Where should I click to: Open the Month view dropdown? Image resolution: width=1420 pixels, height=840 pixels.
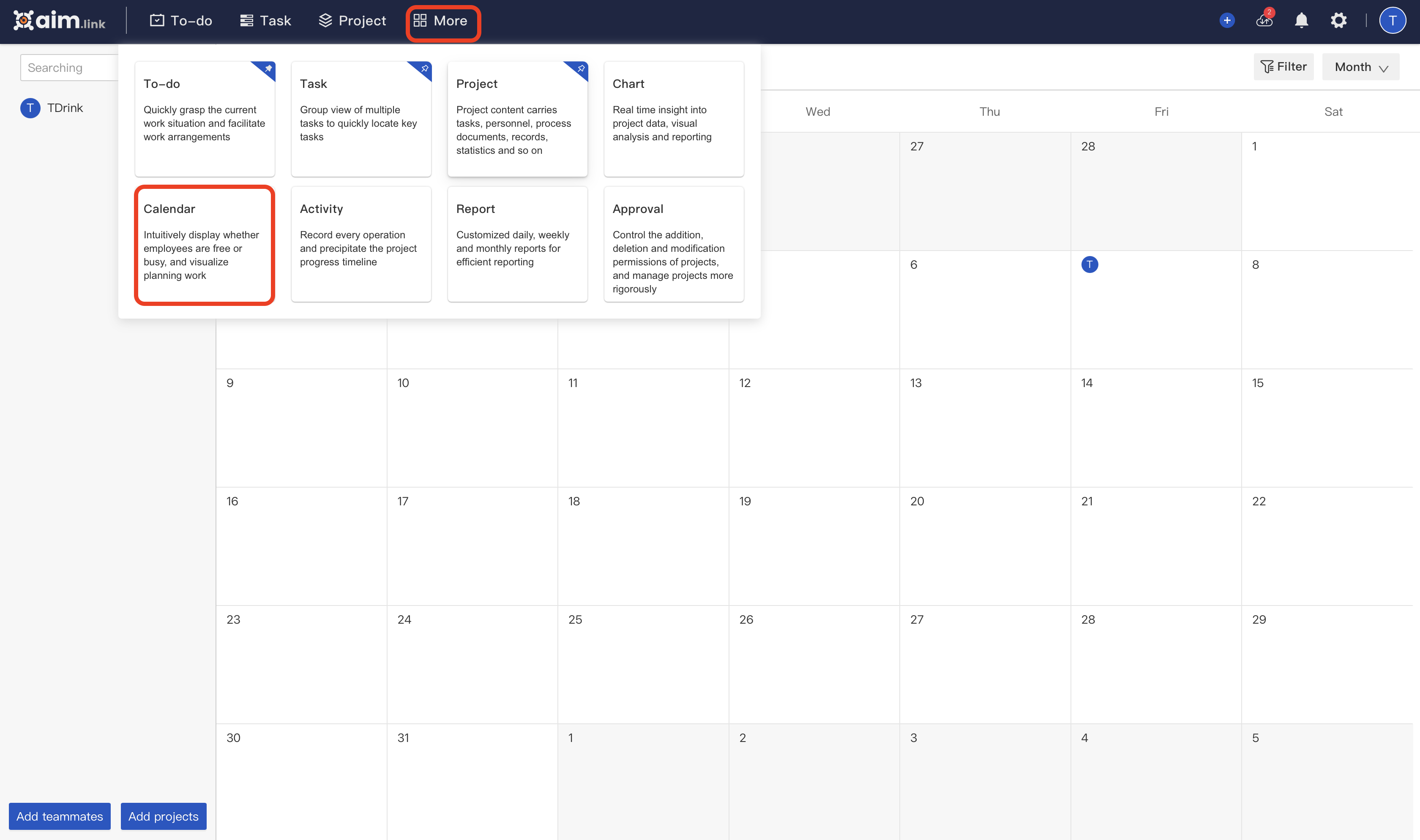[x=1360, y=67]
